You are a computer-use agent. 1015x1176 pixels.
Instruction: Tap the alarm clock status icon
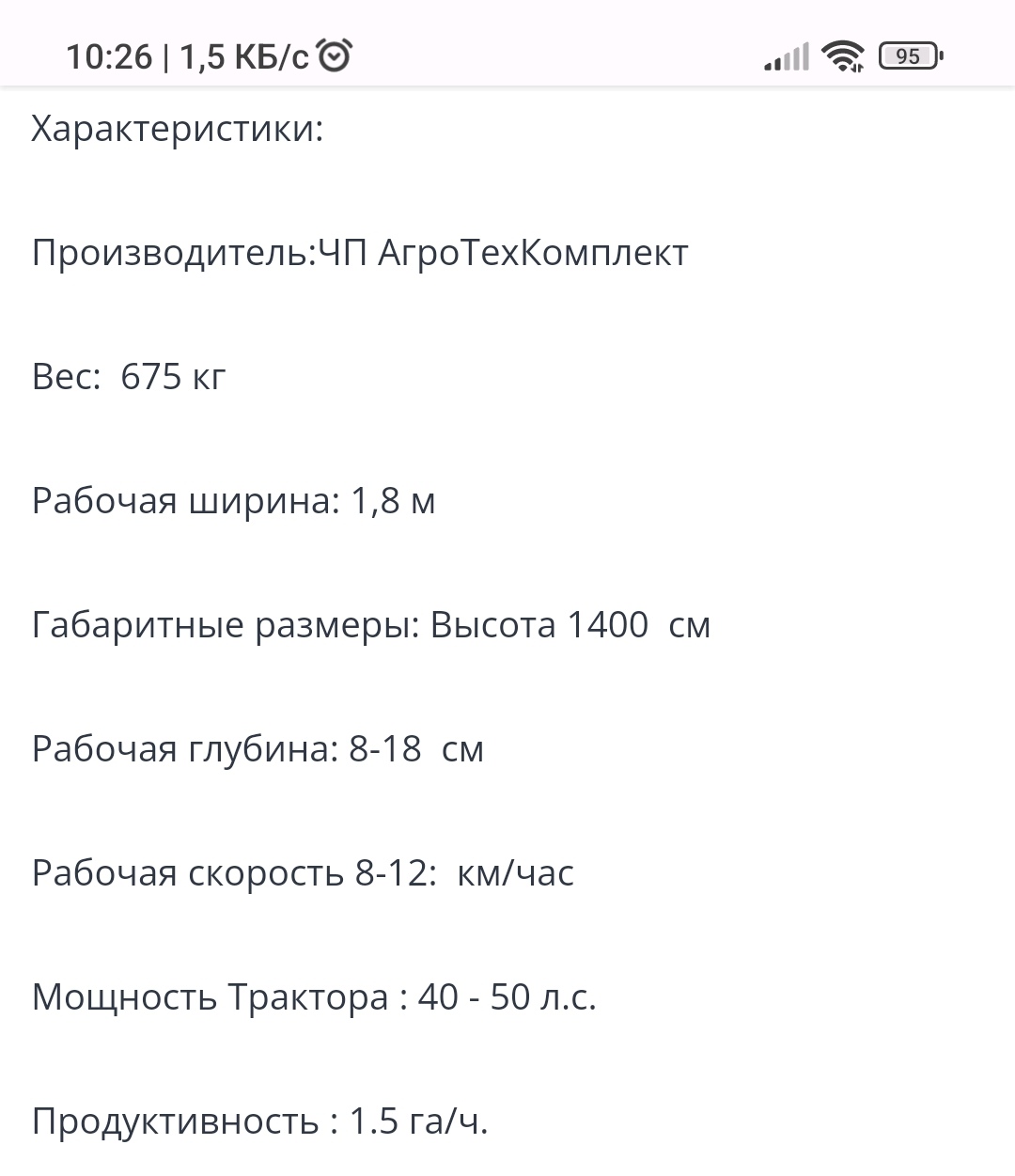[x=335, y=56]
